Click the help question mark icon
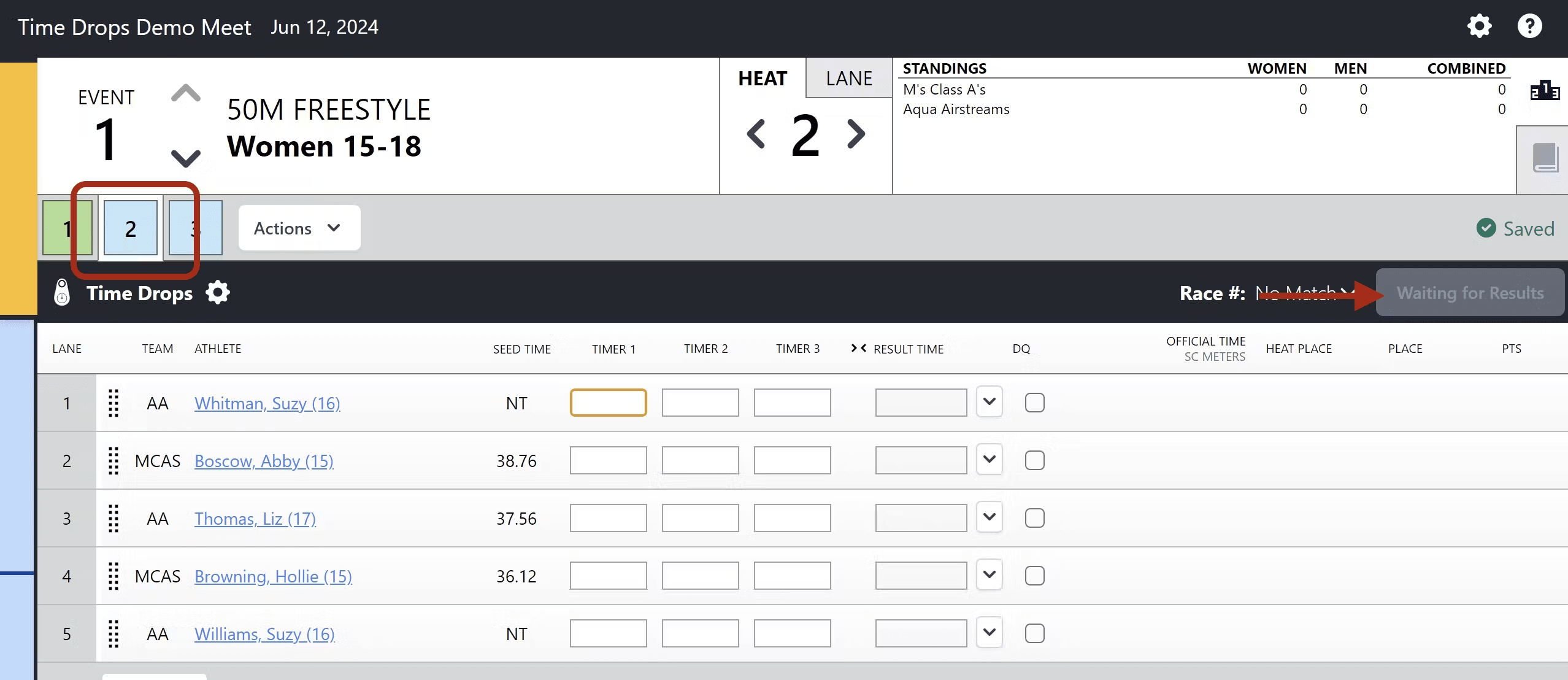Viewport: 1568px width, 680px height. point(1530,26)
